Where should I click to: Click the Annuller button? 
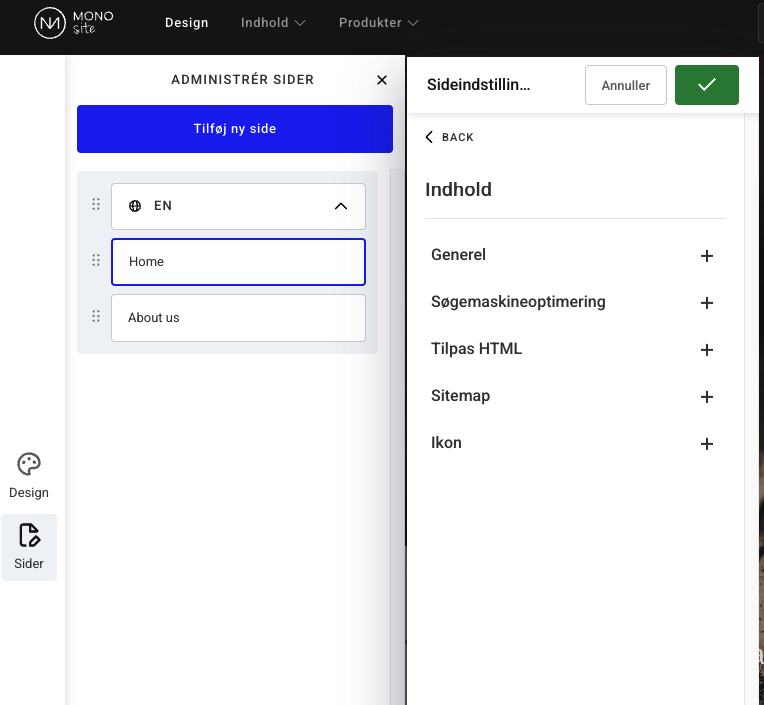point(625,85)
